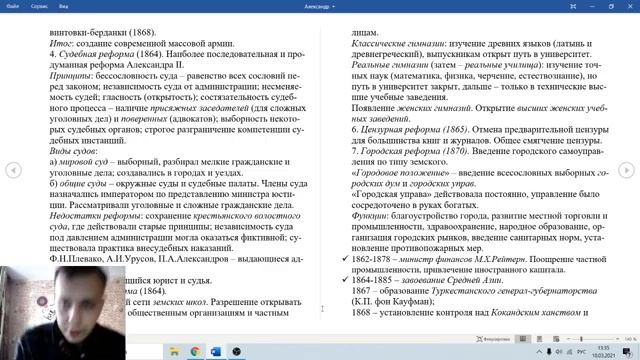Click the term 'общие суды'

pos(83,183)
